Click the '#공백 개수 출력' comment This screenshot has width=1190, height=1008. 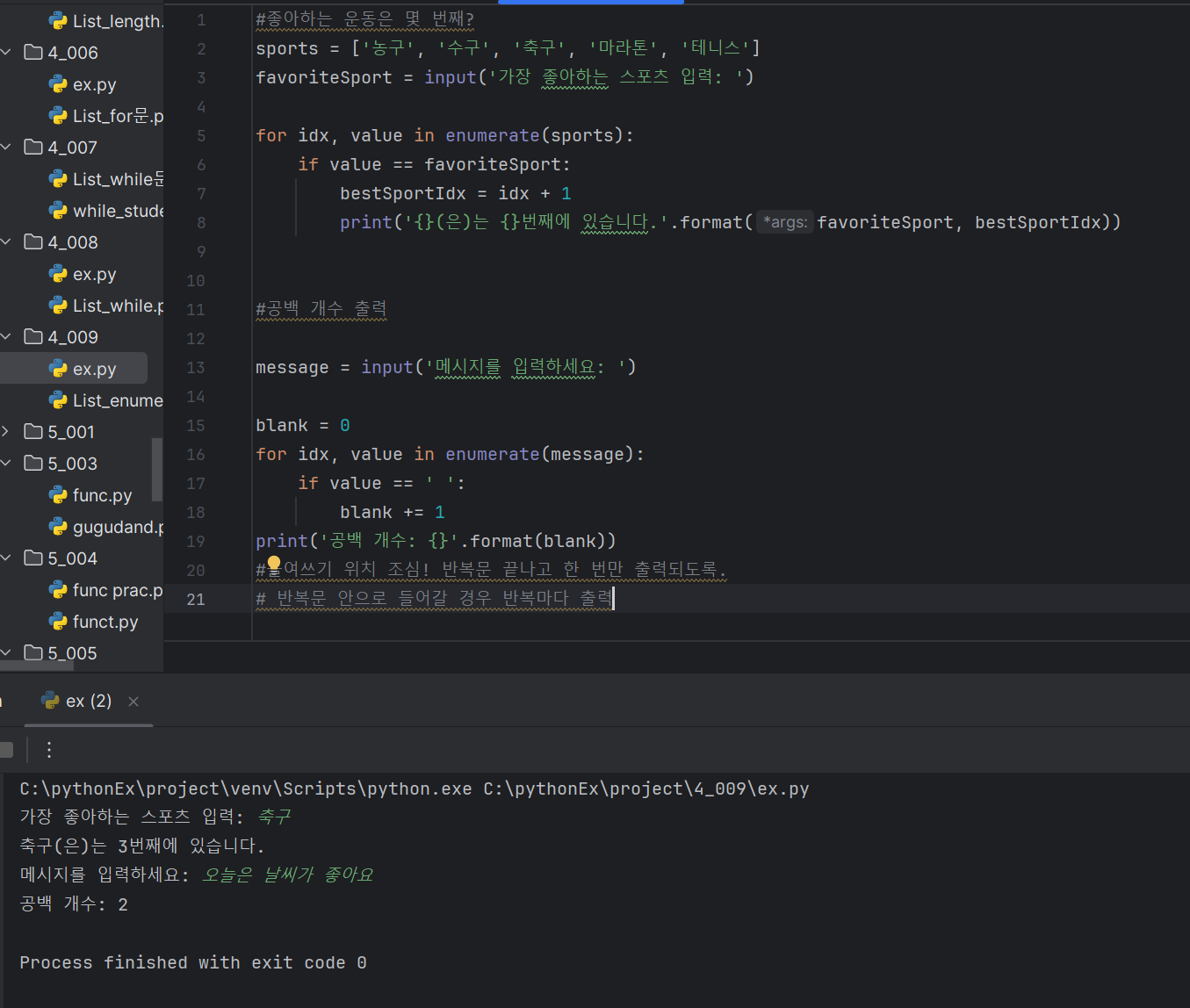tap(321, 309)
